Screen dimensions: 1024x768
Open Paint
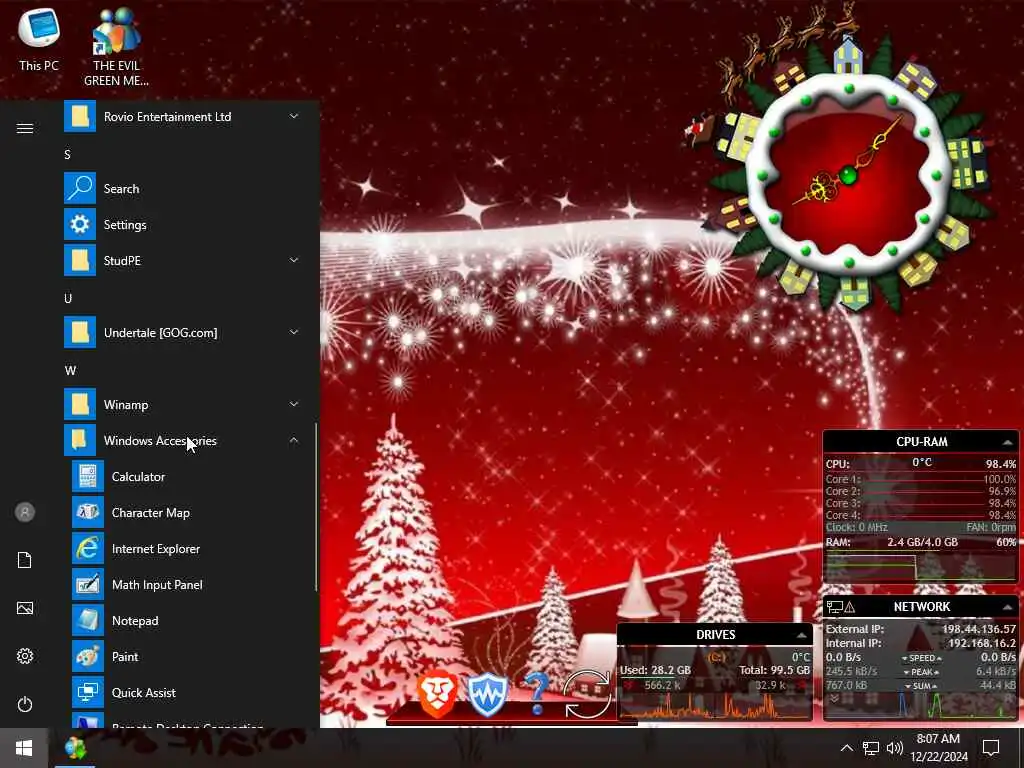pyautogui.click(x=183, y=656)
